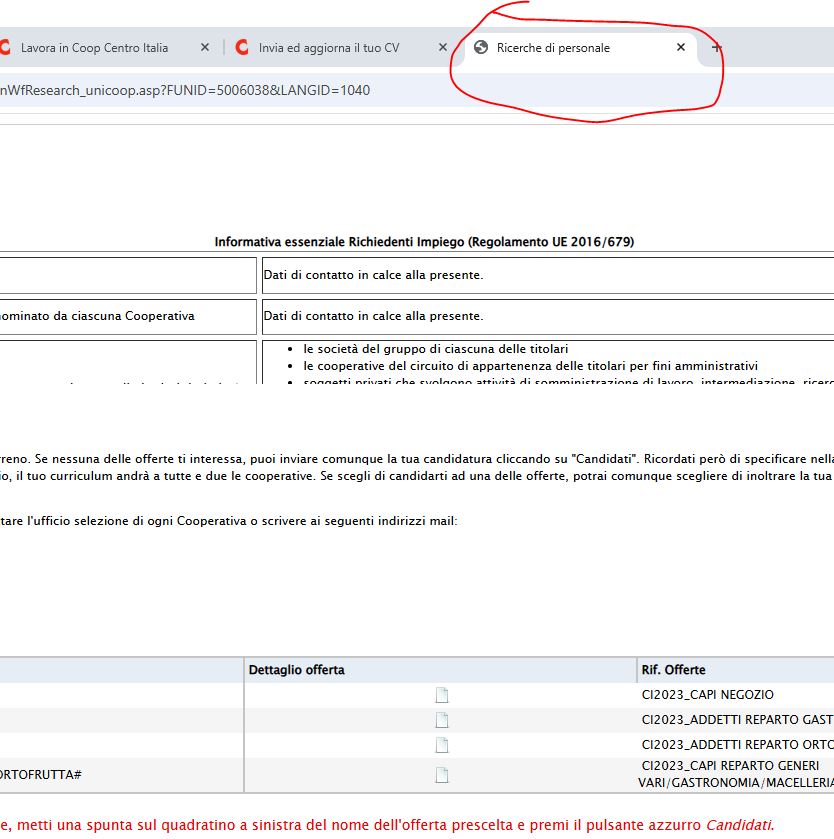Open a new browser tab with plus button
This screenshot has height=839, width=834.
point(716,47)
